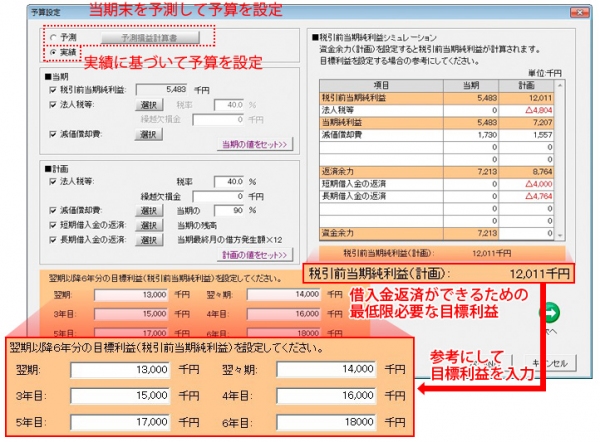Screen dimensions: 600x442
Task: Toggle 法人税等 checkbox in 当期 section
Action: 53,104
